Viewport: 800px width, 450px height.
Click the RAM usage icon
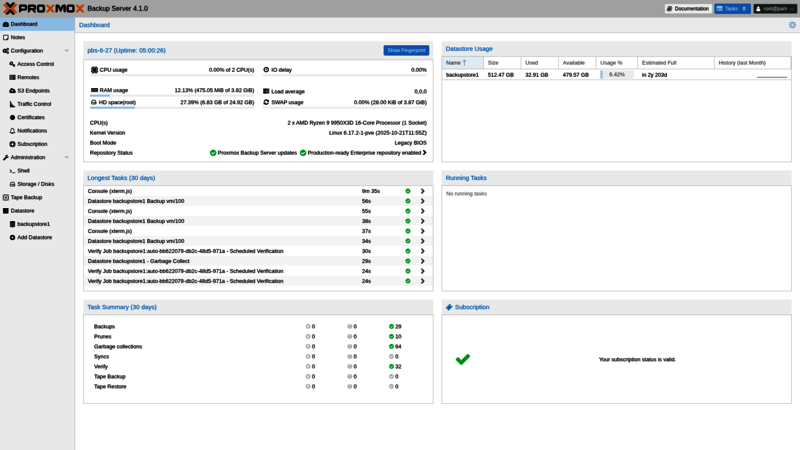pos(94,90)
